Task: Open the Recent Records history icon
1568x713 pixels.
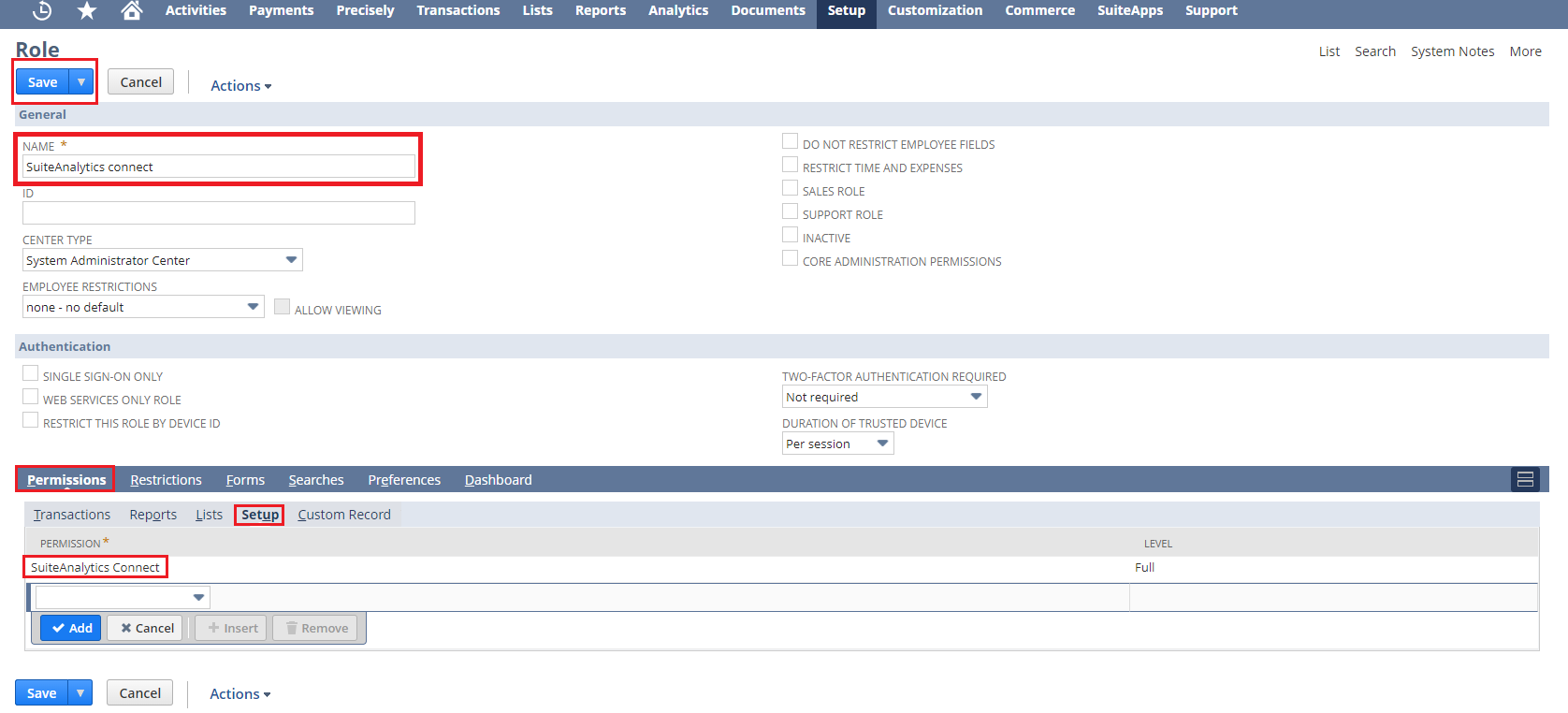Action: 42,10
